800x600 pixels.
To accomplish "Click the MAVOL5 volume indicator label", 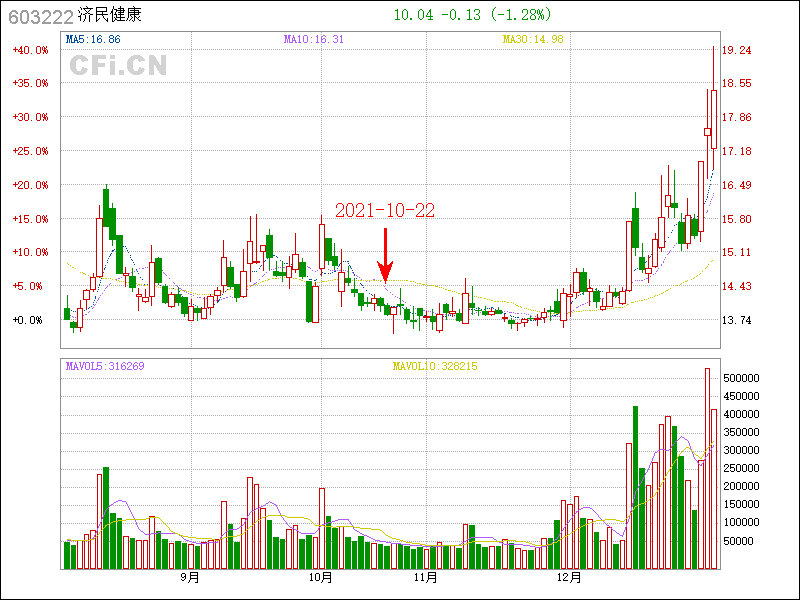I will pyautogui.click(x=105, y=366).
